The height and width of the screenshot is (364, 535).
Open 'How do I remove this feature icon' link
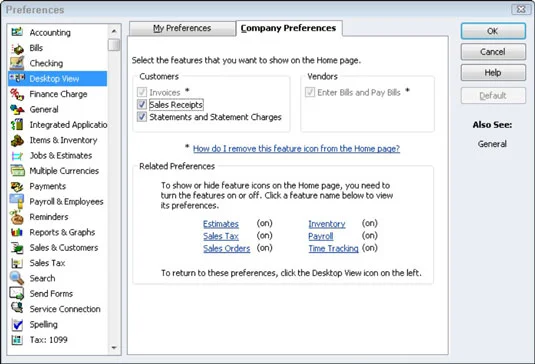point(296,149)
